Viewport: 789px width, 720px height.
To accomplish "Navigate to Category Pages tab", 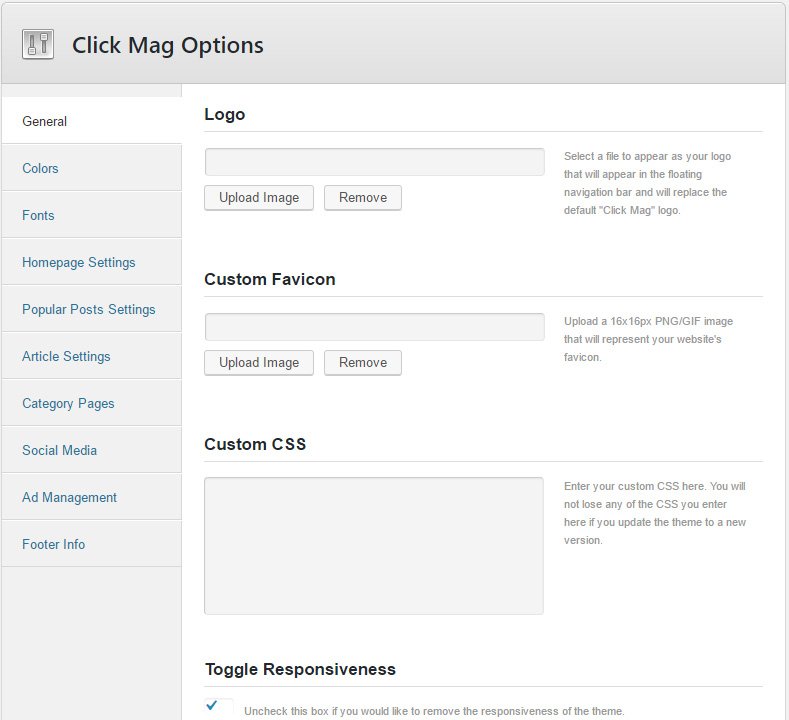I will tap(69, 403).
